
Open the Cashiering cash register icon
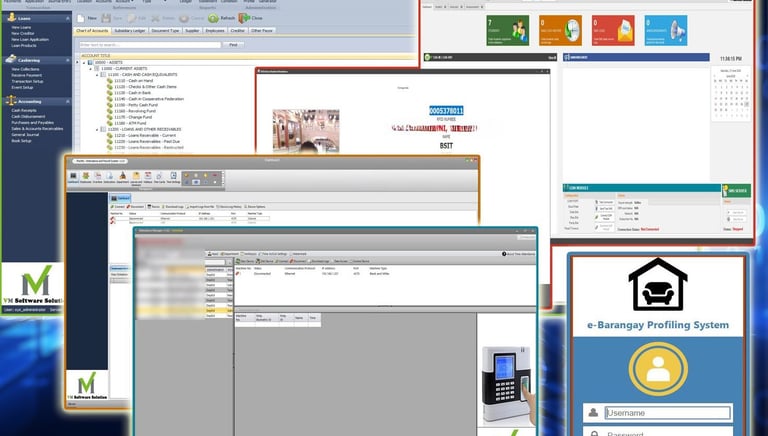(x=11, y=59)
